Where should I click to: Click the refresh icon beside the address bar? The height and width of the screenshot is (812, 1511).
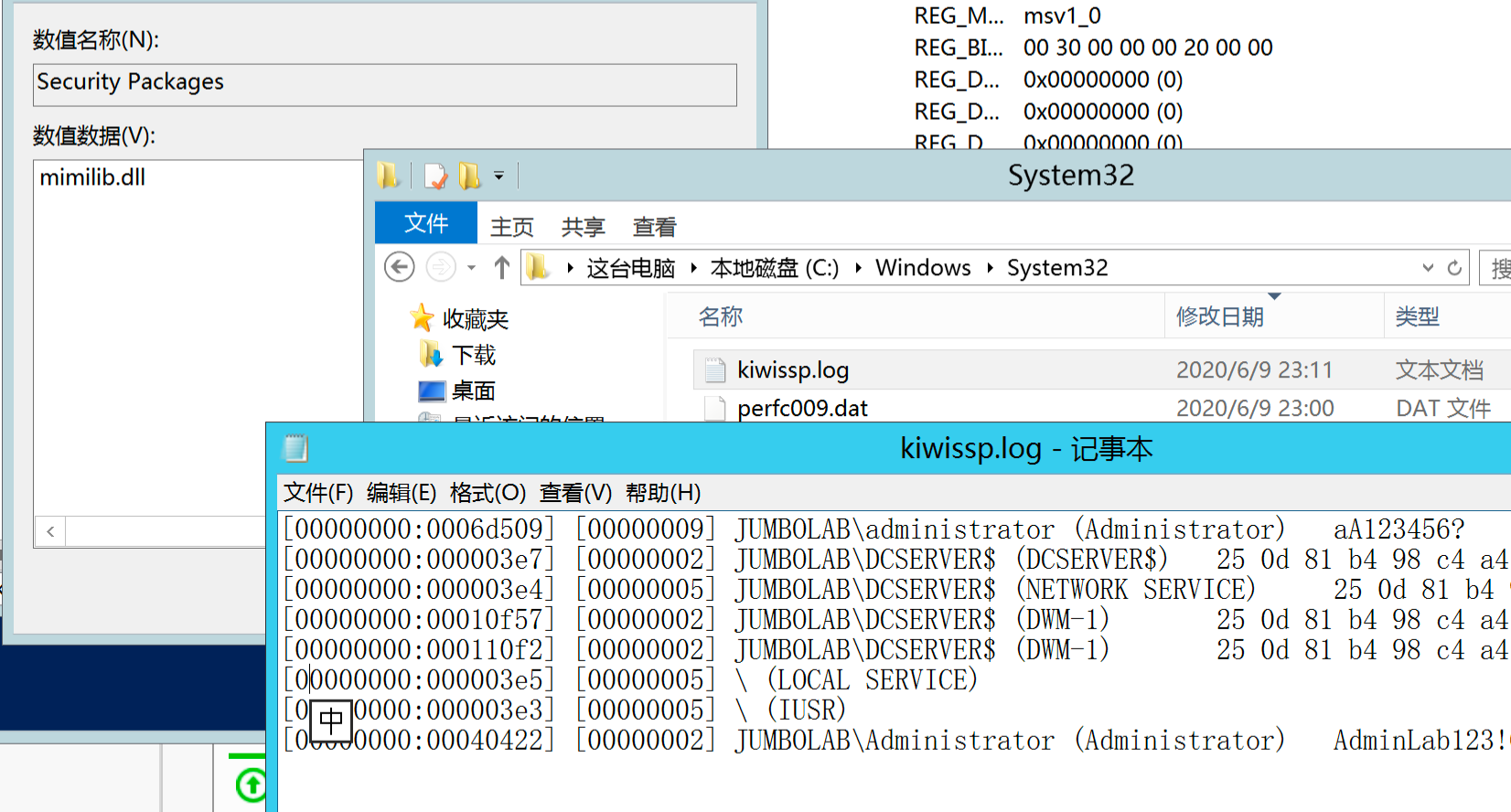tap(1454, 268)
